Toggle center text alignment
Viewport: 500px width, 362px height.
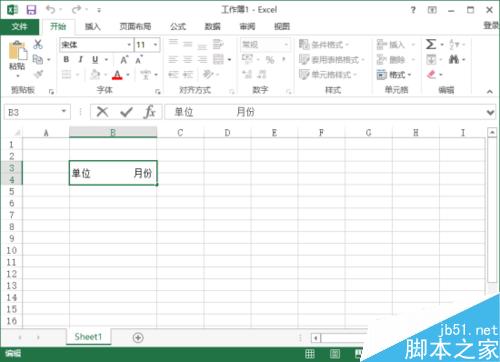point(188,60)
